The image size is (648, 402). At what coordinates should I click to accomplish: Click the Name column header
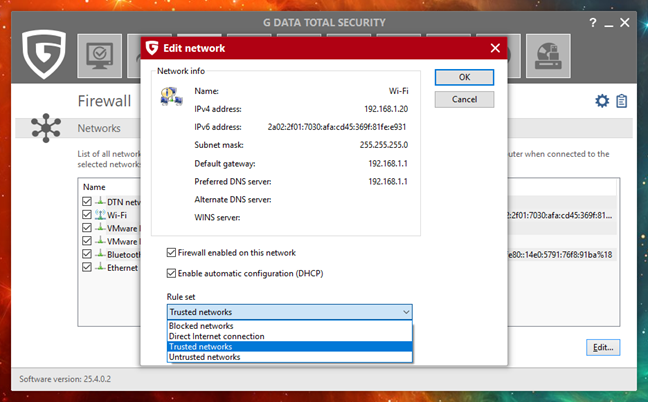click(x=94, y=187)
